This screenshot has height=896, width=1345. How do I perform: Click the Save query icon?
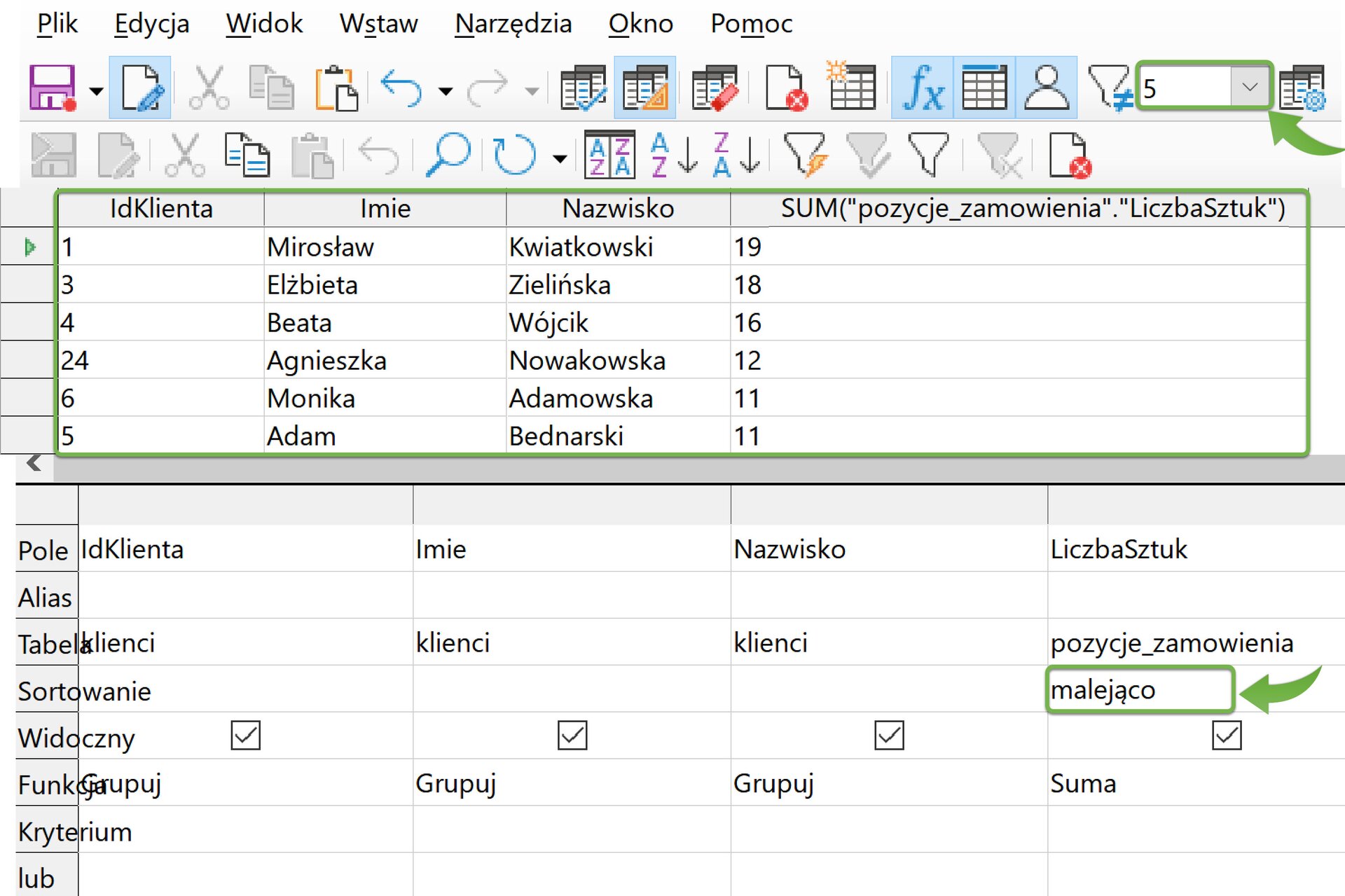coord(53,88)
